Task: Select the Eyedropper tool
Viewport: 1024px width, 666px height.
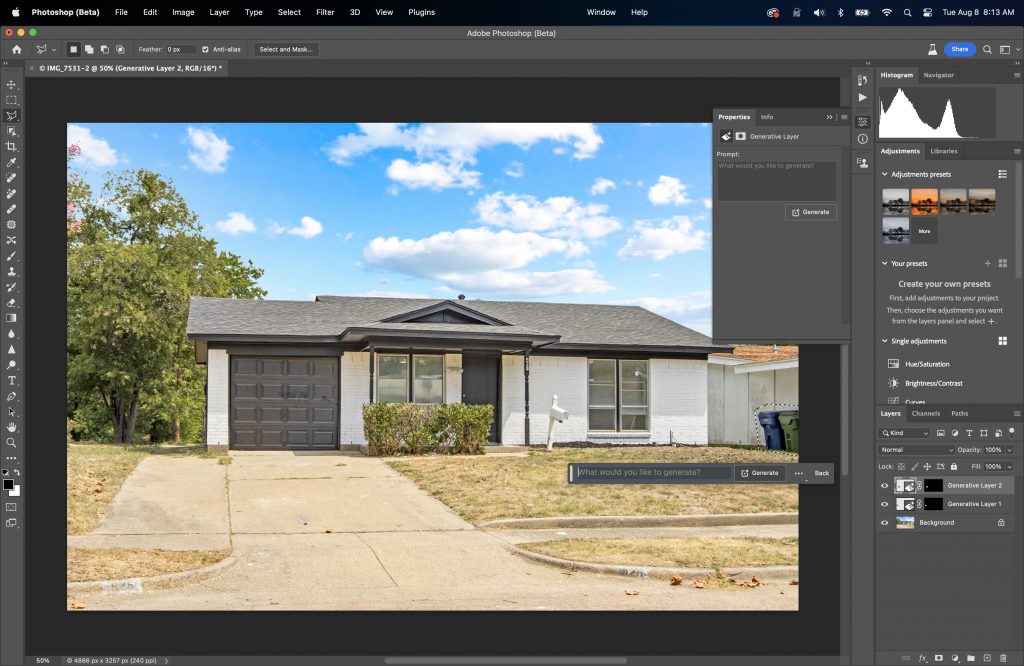Action: pos(11,163)
